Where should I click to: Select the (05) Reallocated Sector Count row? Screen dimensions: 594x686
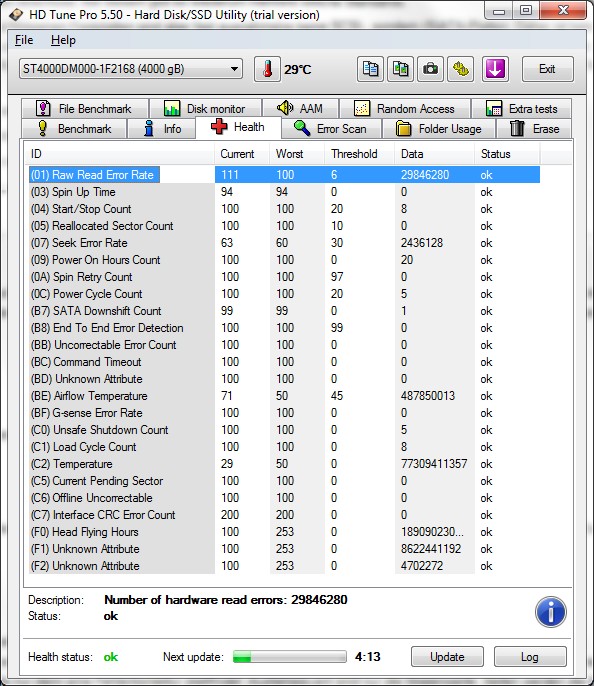pos(284,226)
